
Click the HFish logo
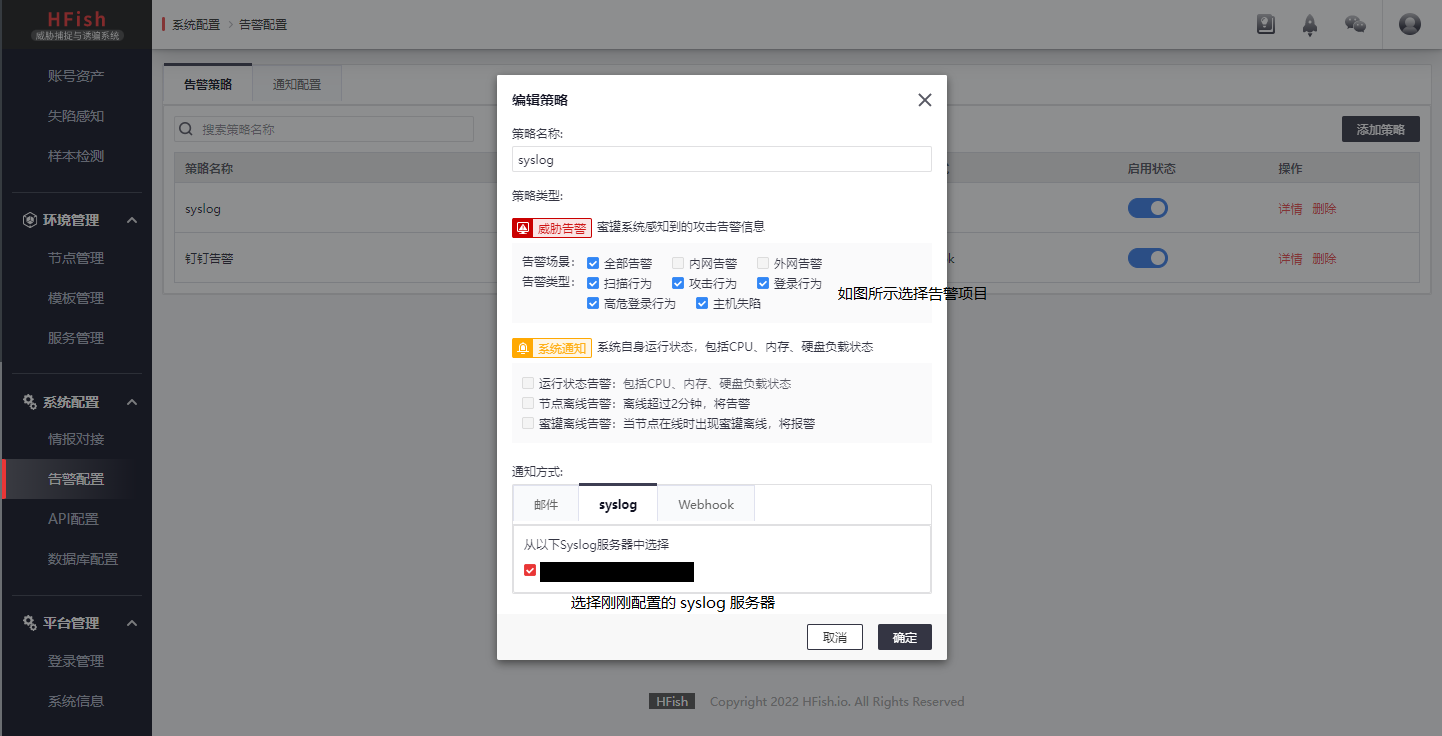pyautogui.click(x=76, y=24)
